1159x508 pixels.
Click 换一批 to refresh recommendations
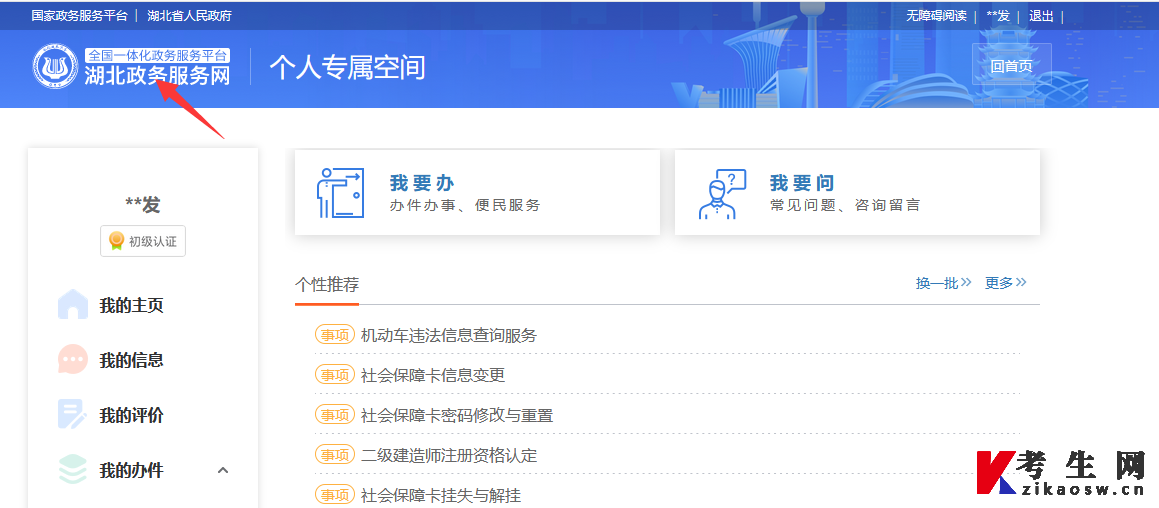(x=943, y=283)
